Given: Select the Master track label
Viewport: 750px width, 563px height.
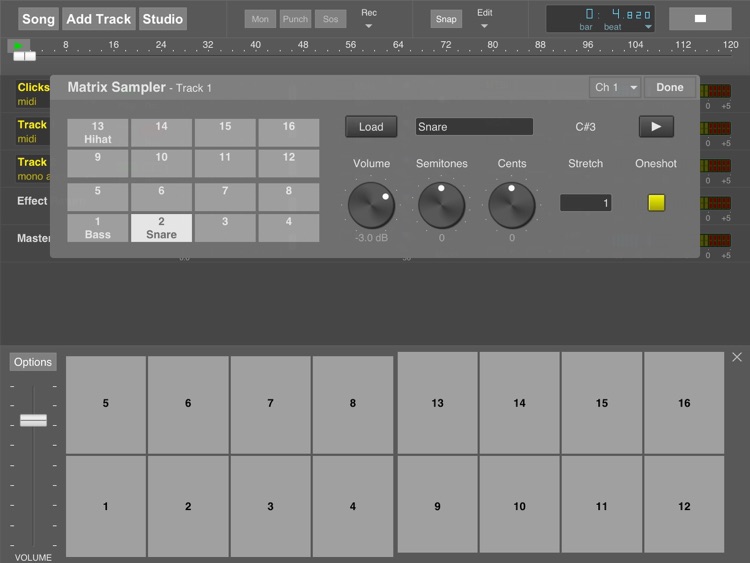Looking at the screenshot, I should pos(33,238).
